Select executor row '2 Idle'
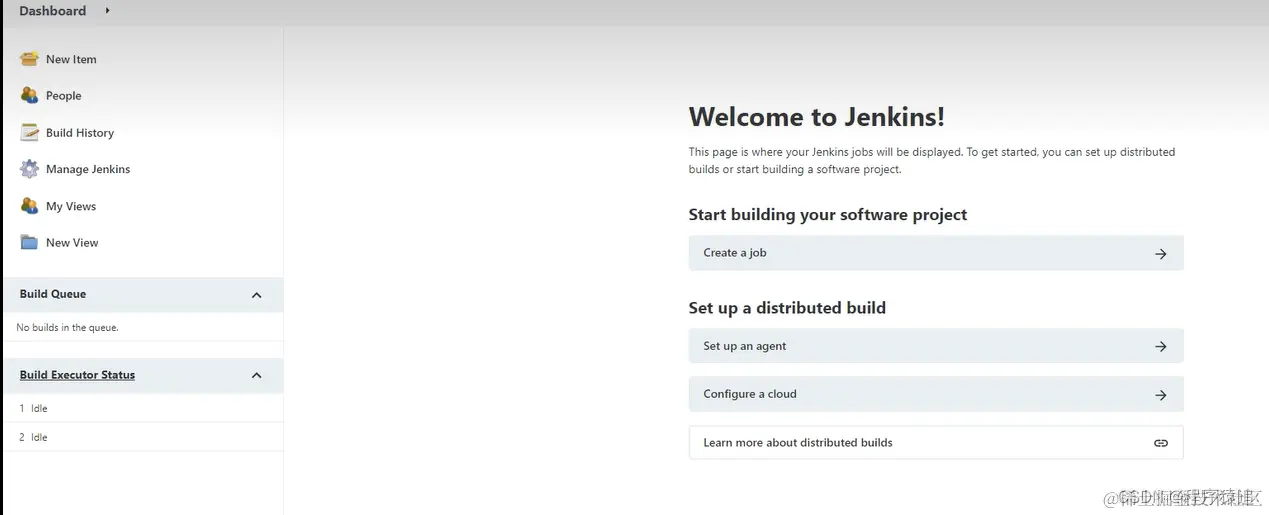This screenshot has width=1269, height=515. tap(143, 437)
